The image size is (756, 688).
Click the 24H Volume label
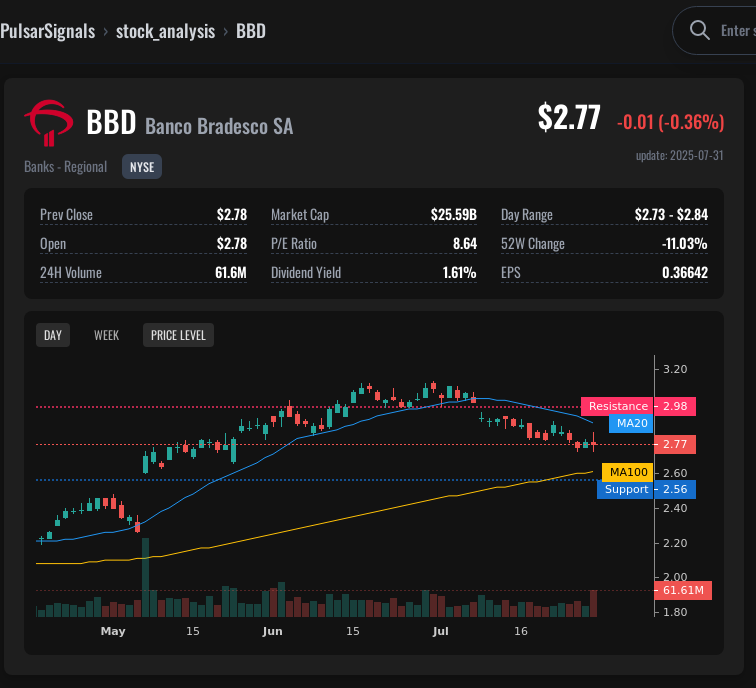click(71, 273)
